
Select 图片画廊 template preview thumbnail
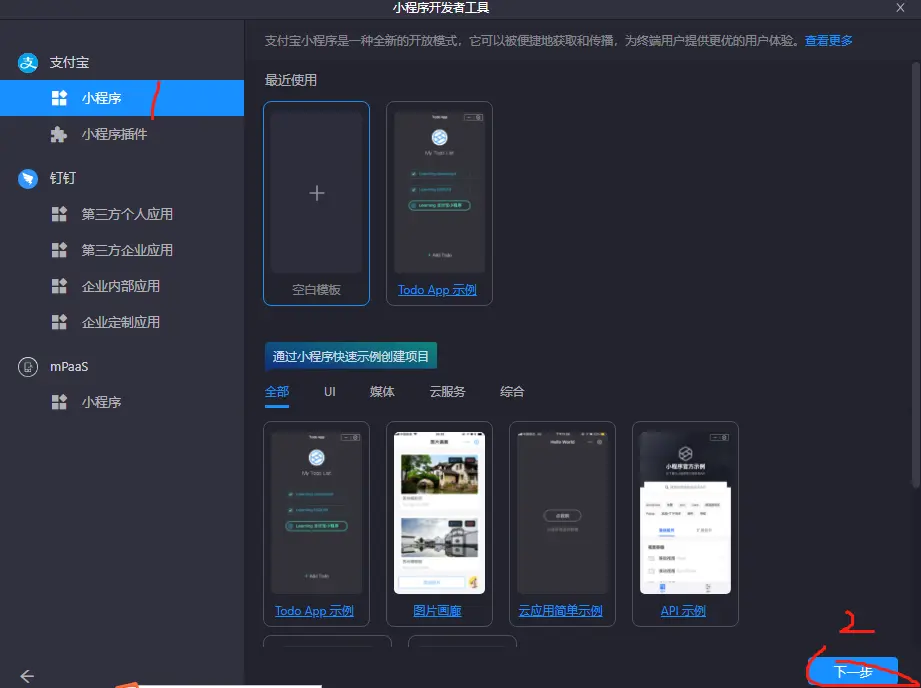pos(439,513)
